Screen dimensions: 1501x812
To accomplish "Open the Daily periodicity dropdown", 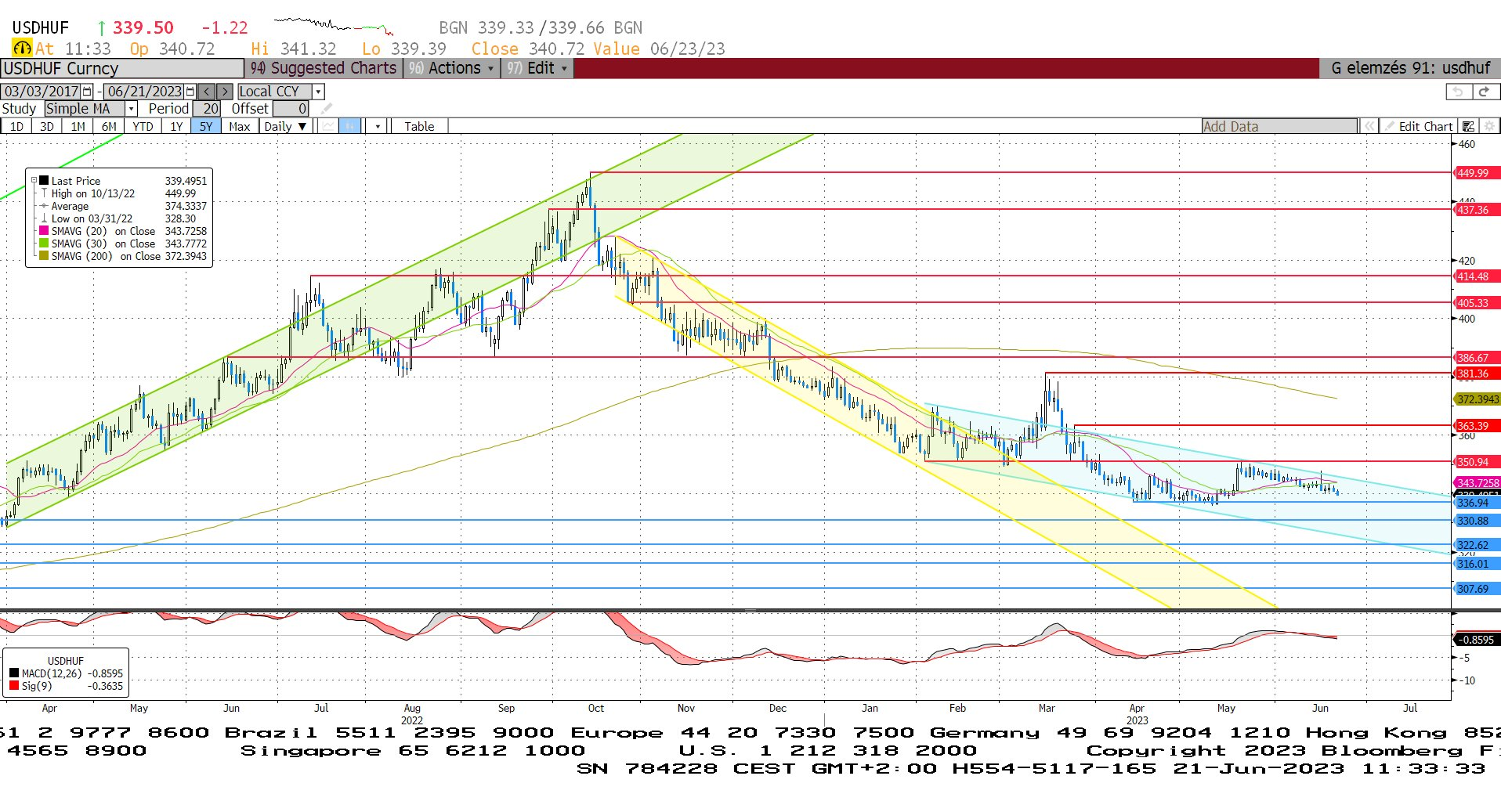I will 286,126.
